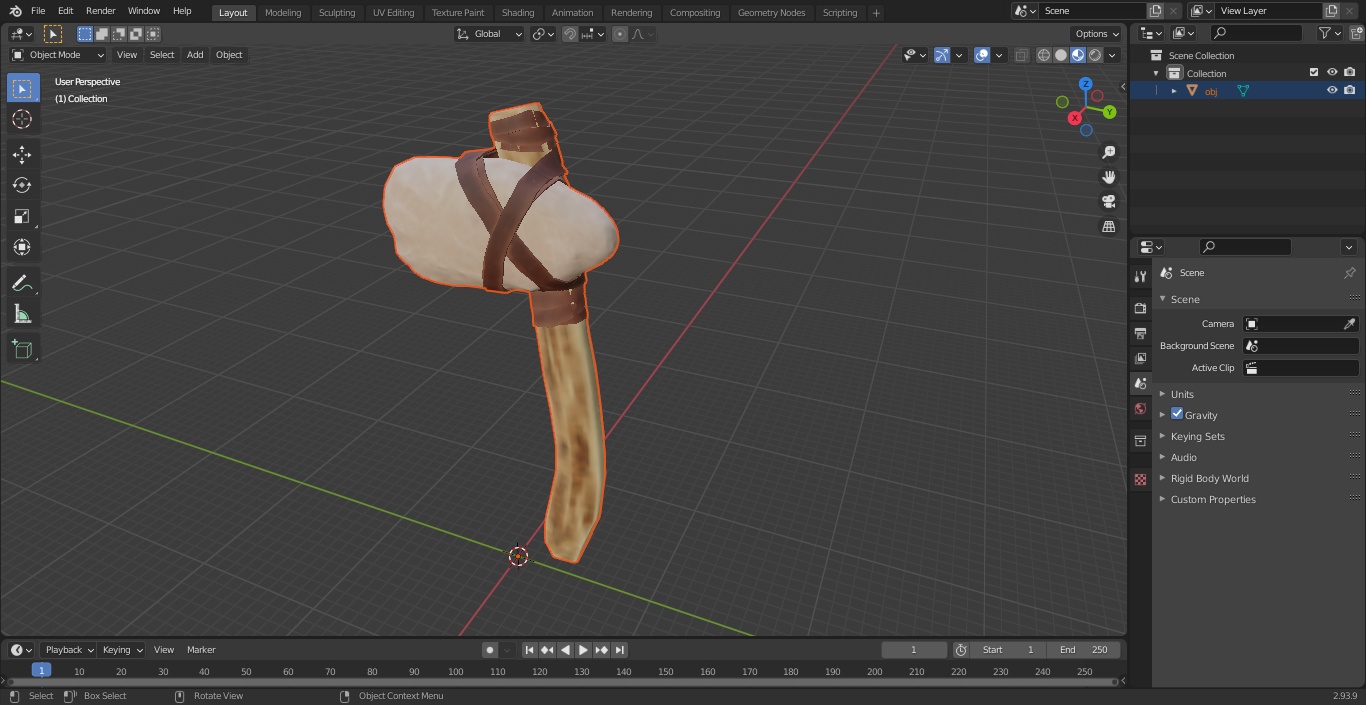This screenshot has height=705, width=1366.
Task: Select the Rotate tool
Action: 22,185
